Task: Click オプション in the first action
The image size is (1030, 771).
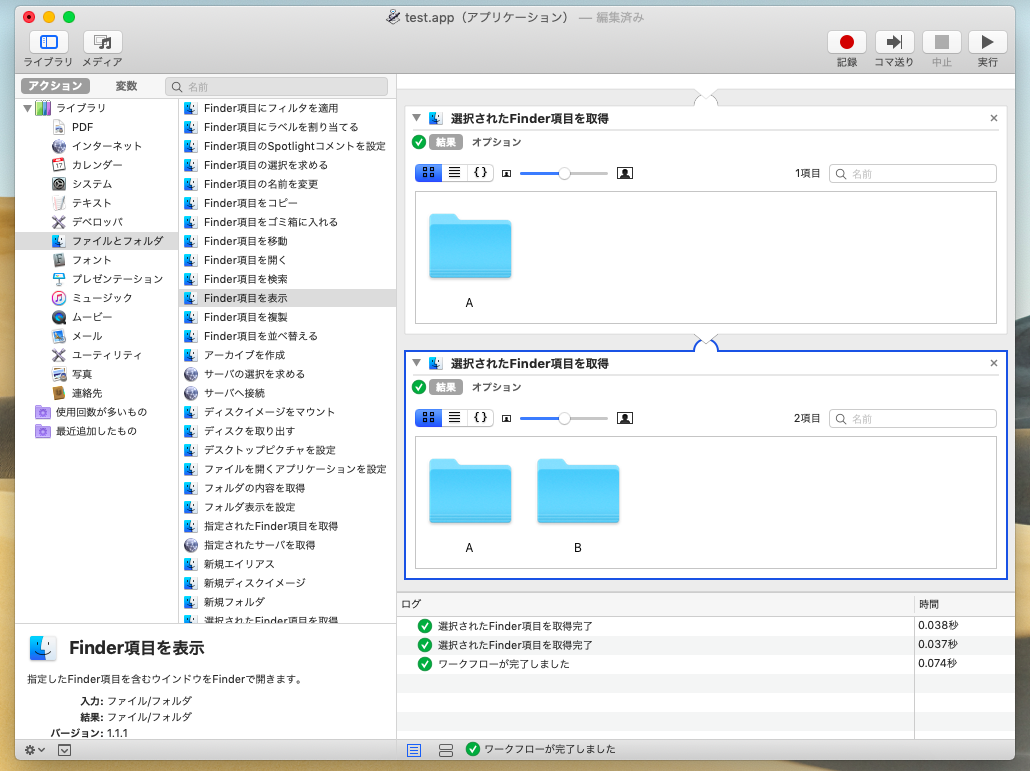Action: 496,142
